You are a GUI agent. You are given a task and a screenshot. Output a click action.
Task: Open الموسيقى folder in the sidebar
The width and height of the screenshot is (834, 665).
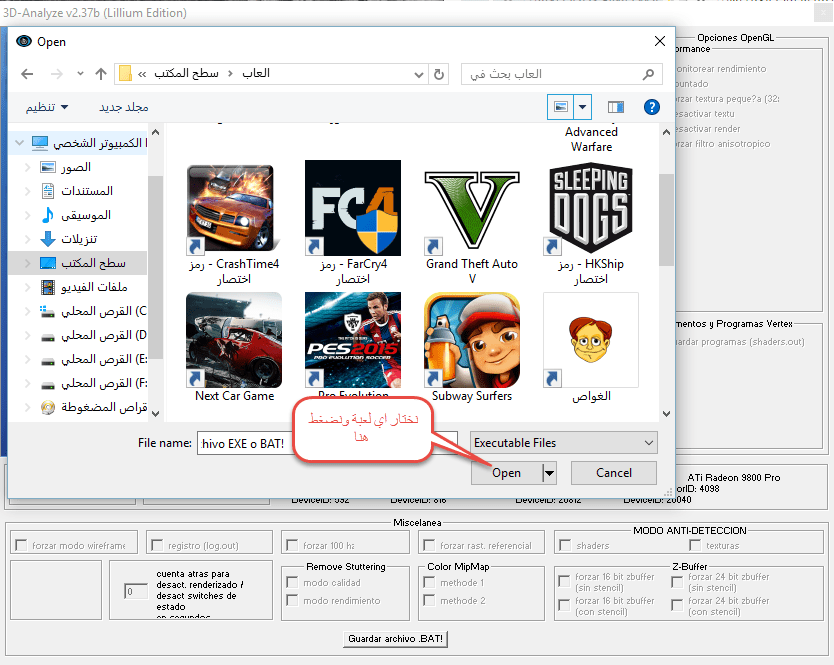(x=86, y=215)
